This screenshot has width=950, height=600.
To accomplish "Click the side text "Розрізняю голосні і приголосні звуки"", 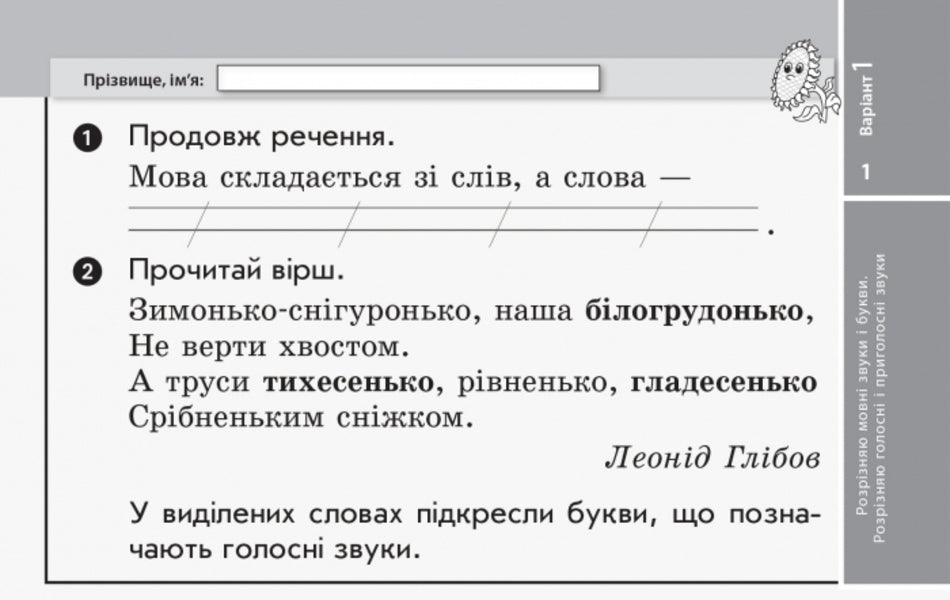I will [880, 398].
